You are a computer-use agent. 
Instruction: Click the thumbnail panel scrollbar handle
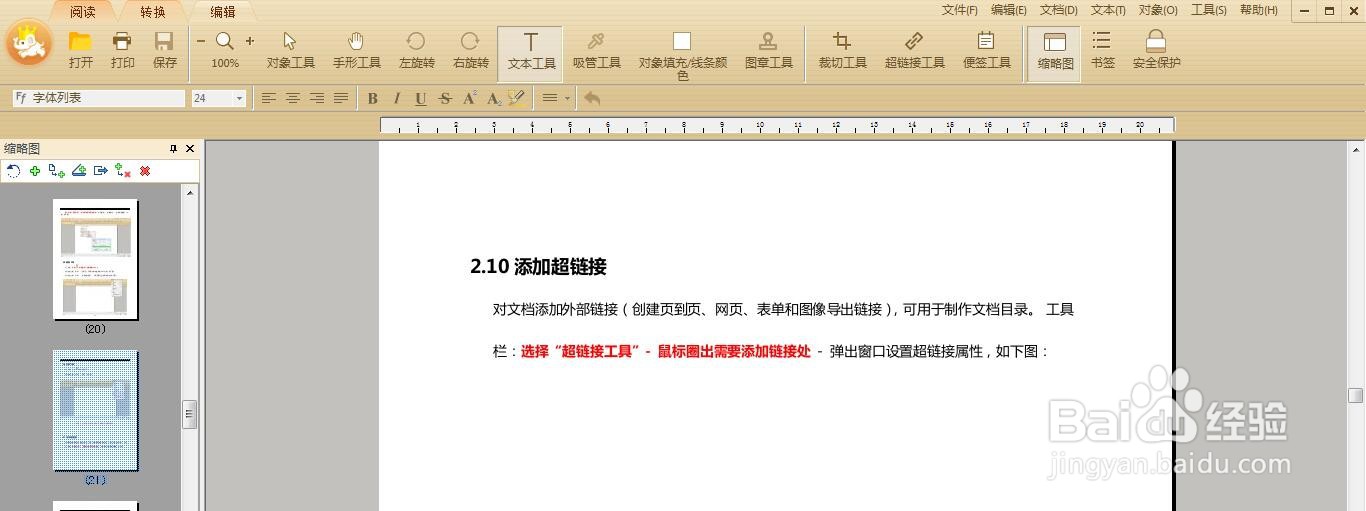pyautogui.click(x=189, y=414)
